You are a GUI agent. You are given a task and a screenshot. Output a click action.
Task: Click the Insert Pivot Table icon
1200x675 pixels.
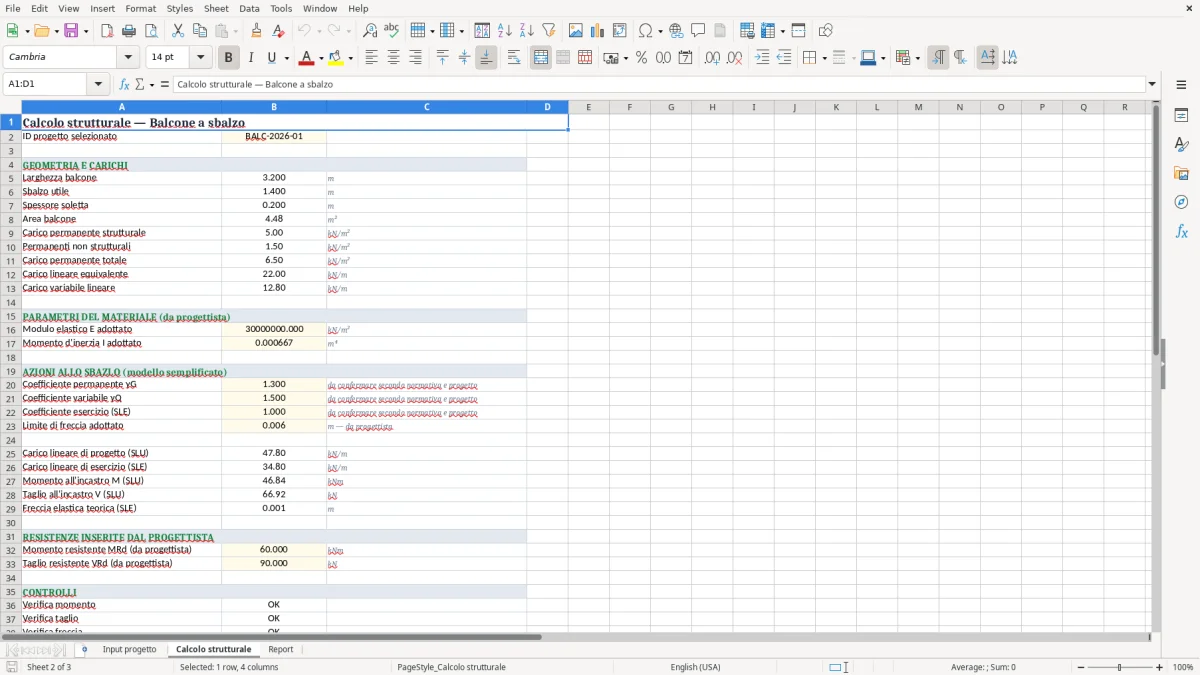click(620, 31)
